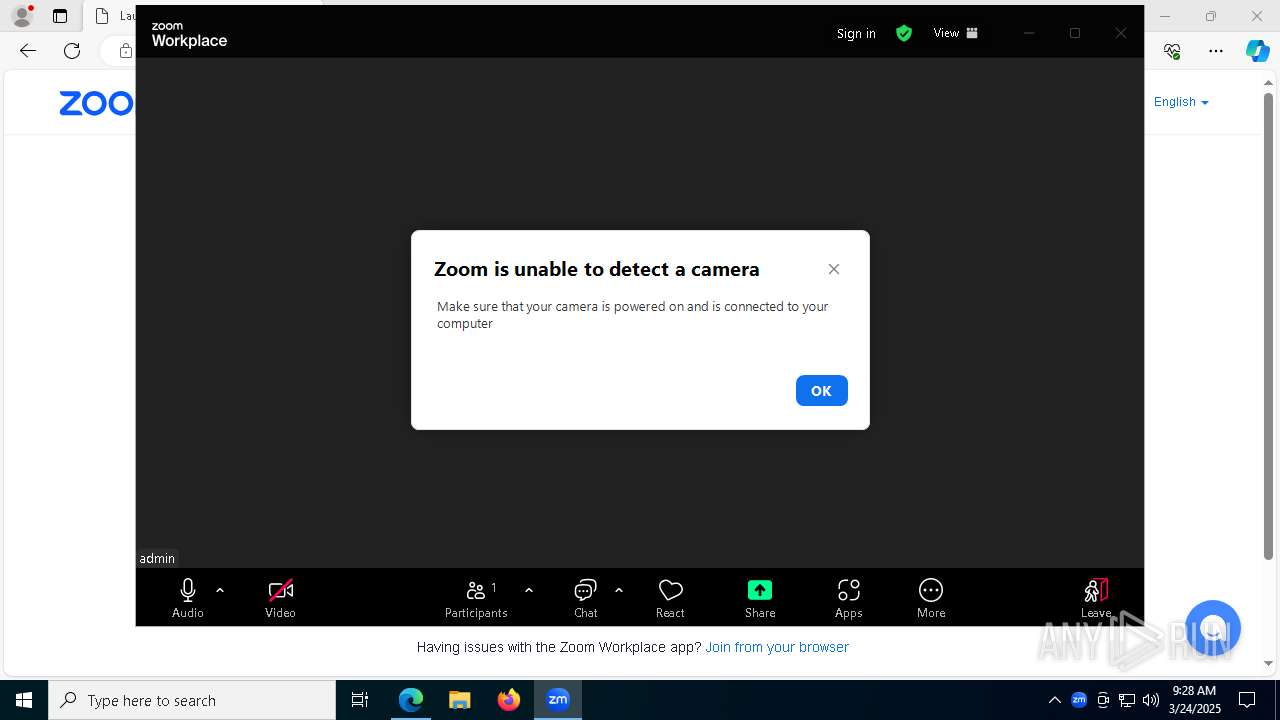
Task: Click the admin name label in the video
Action: coord(157,559)
